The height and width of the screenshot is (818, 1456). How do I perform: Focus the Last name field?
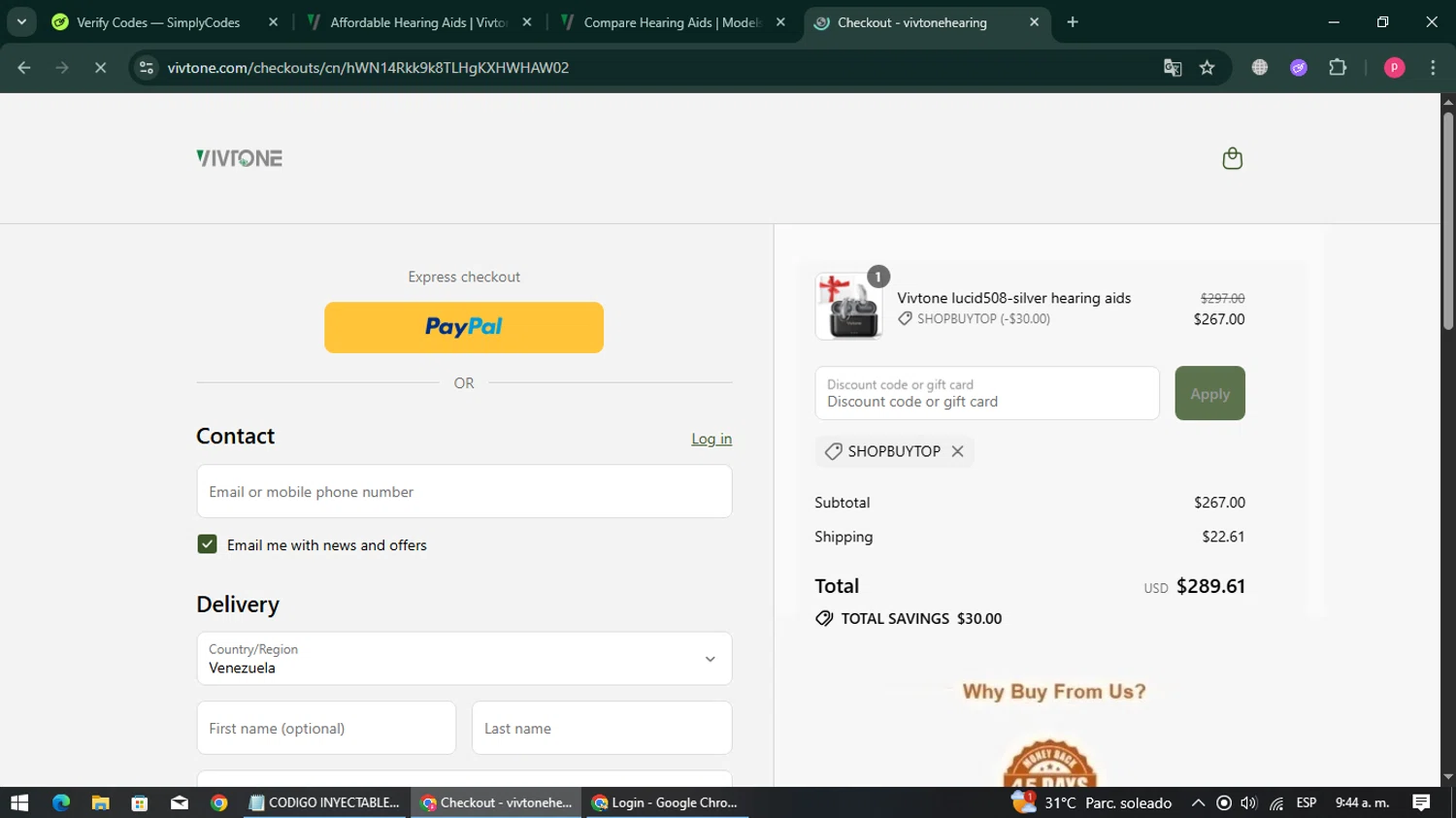point(602,728)
